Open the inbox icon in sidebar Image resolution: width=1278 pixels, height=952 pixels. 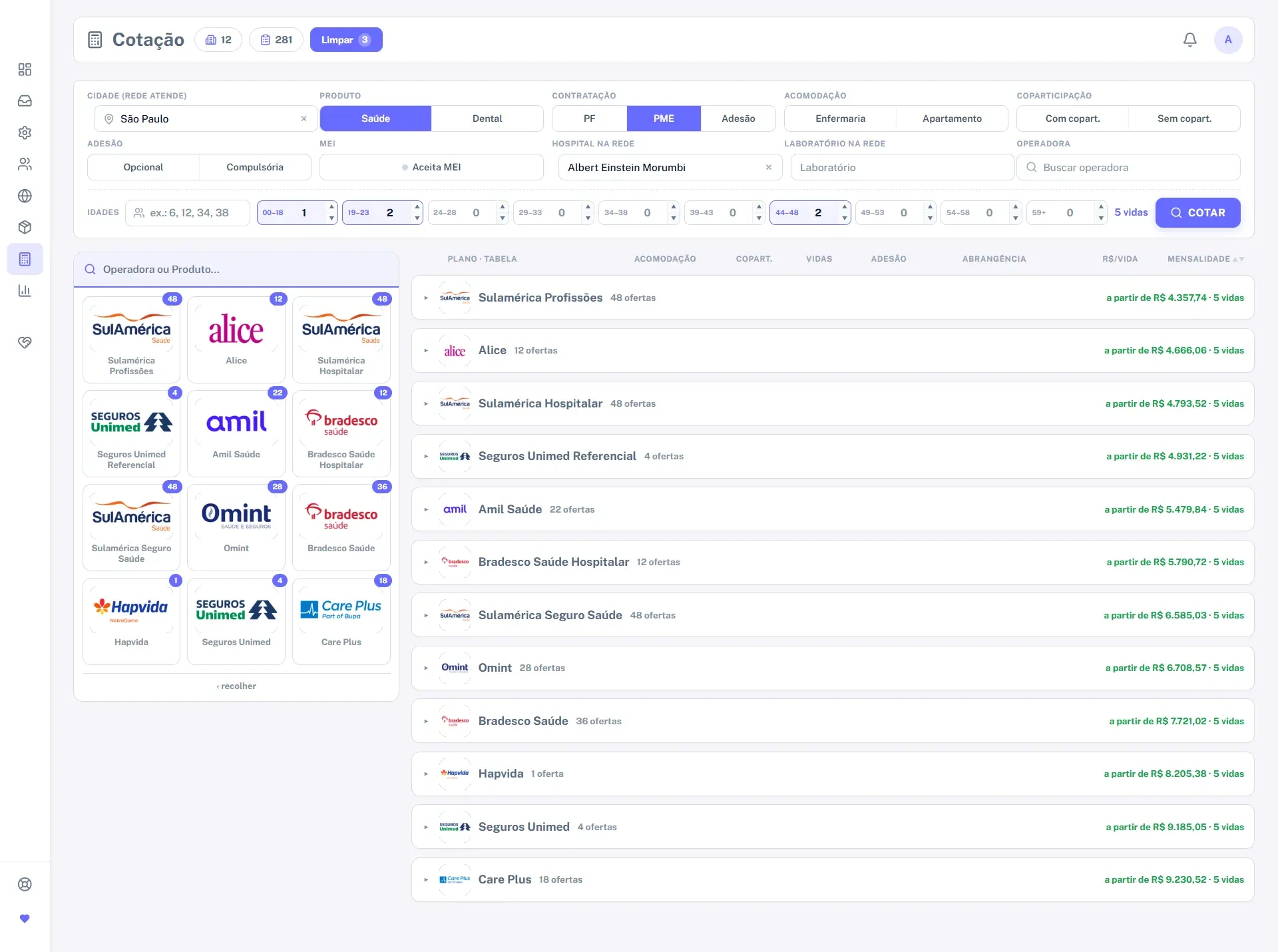click(25, 101)
